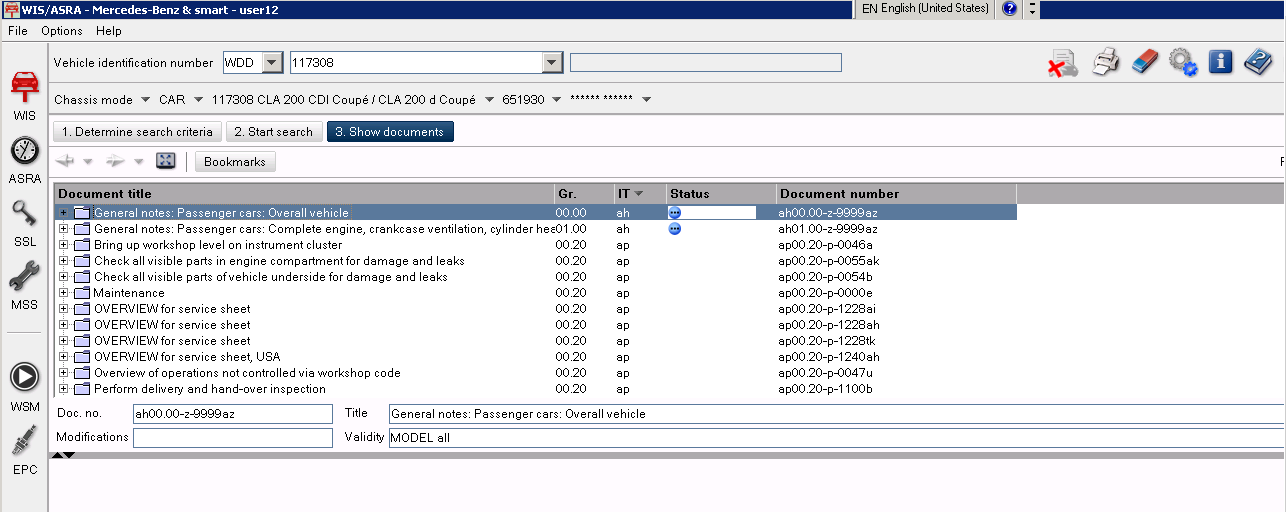The image size is (1286, 512).
Task: Click the fit-to-window toolbar icon
Action: pos(166,161)
